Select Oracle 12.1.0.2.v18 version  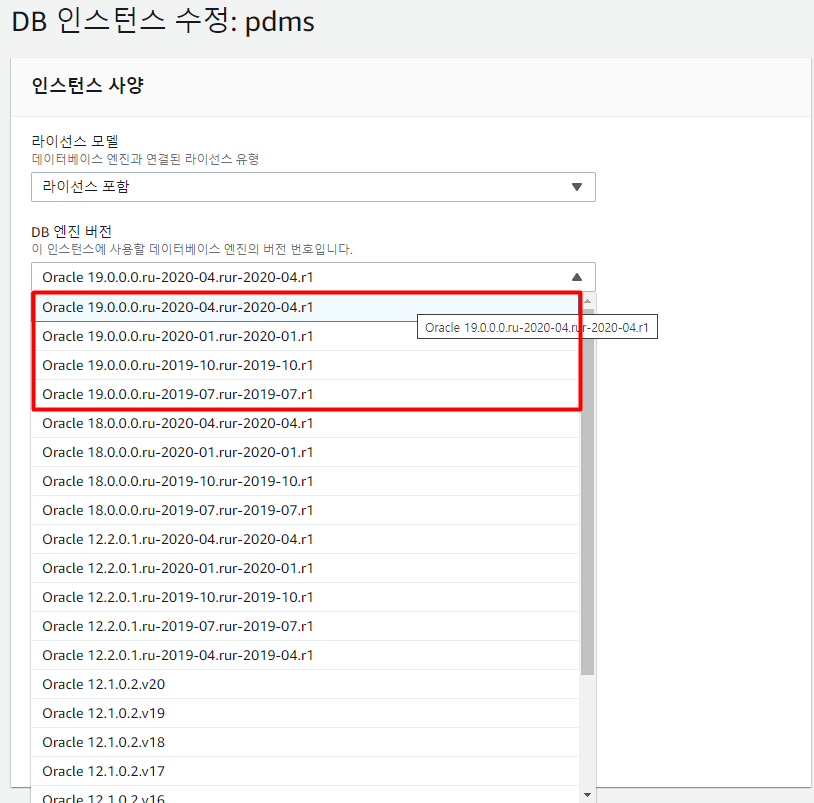point(305,743)
